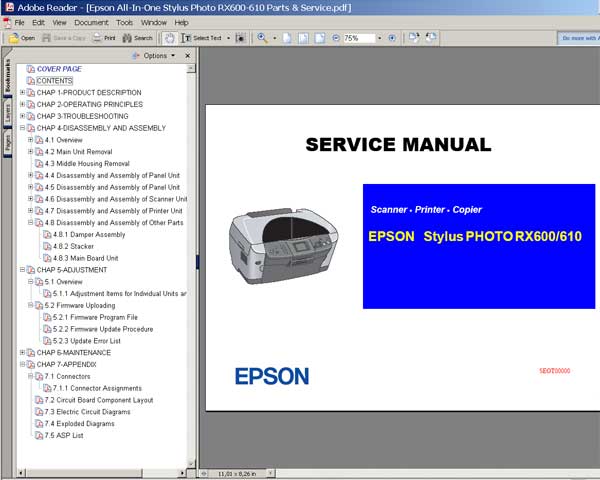Select the Hand tool
The width and height of the screenshot is (600, 480).
(170, 38)
